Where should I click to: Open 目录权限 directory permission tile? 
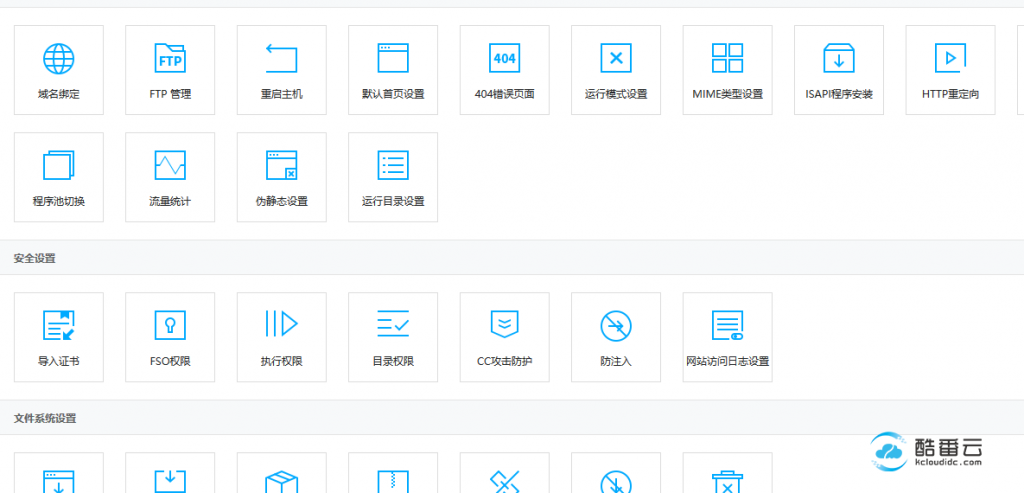pos(393,325)
